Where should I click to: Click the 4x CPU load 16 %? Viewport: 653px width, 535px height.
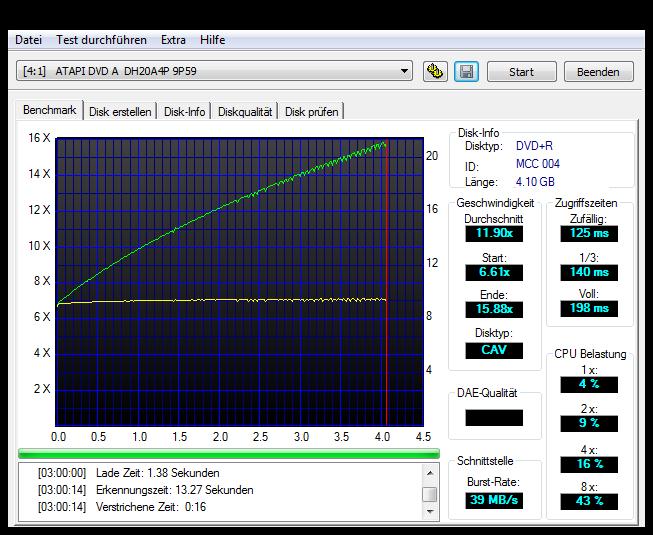pos(589,464)
